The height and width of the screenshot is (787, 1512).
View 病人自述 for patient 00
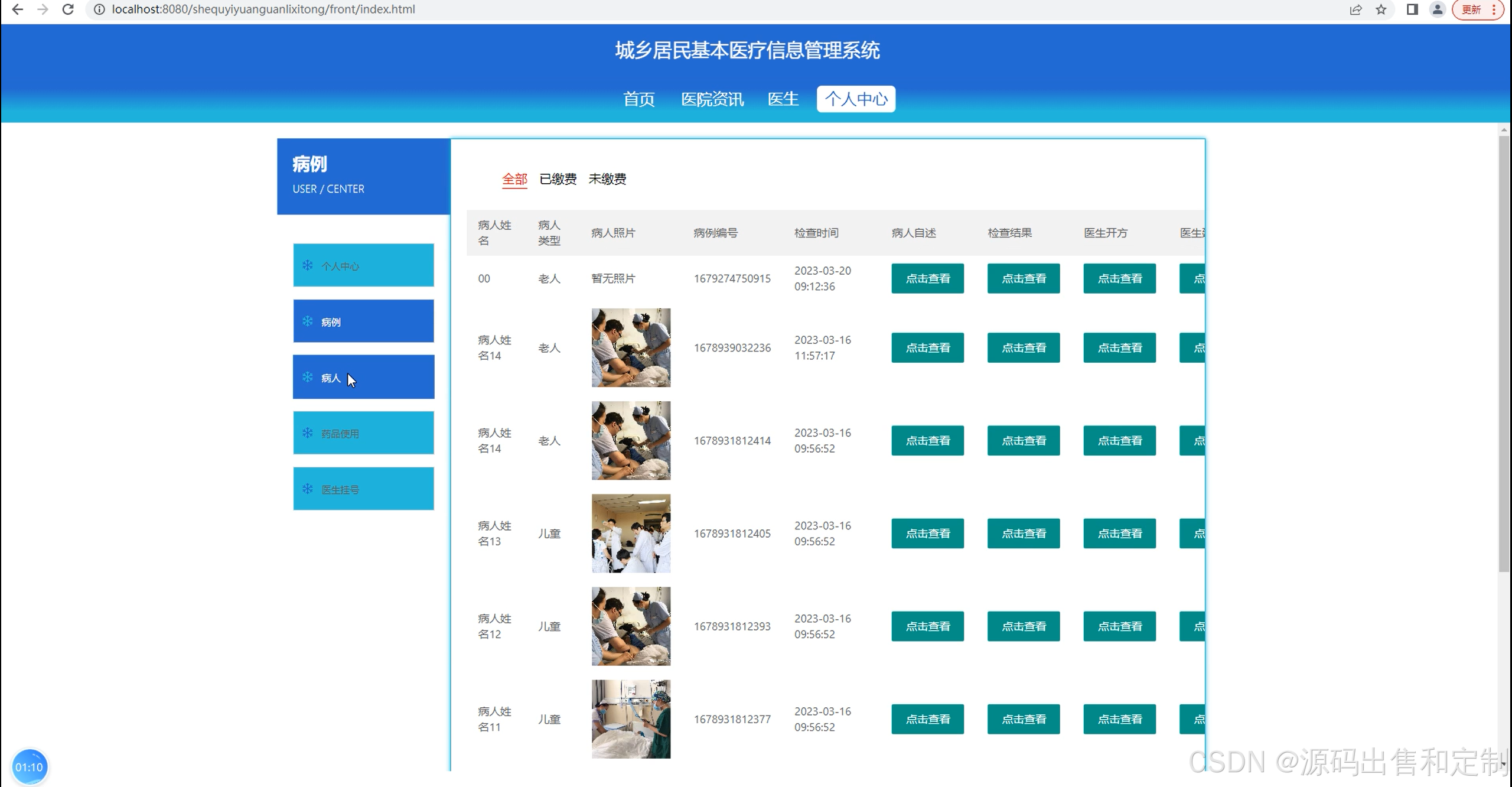[x=927, y=278]
